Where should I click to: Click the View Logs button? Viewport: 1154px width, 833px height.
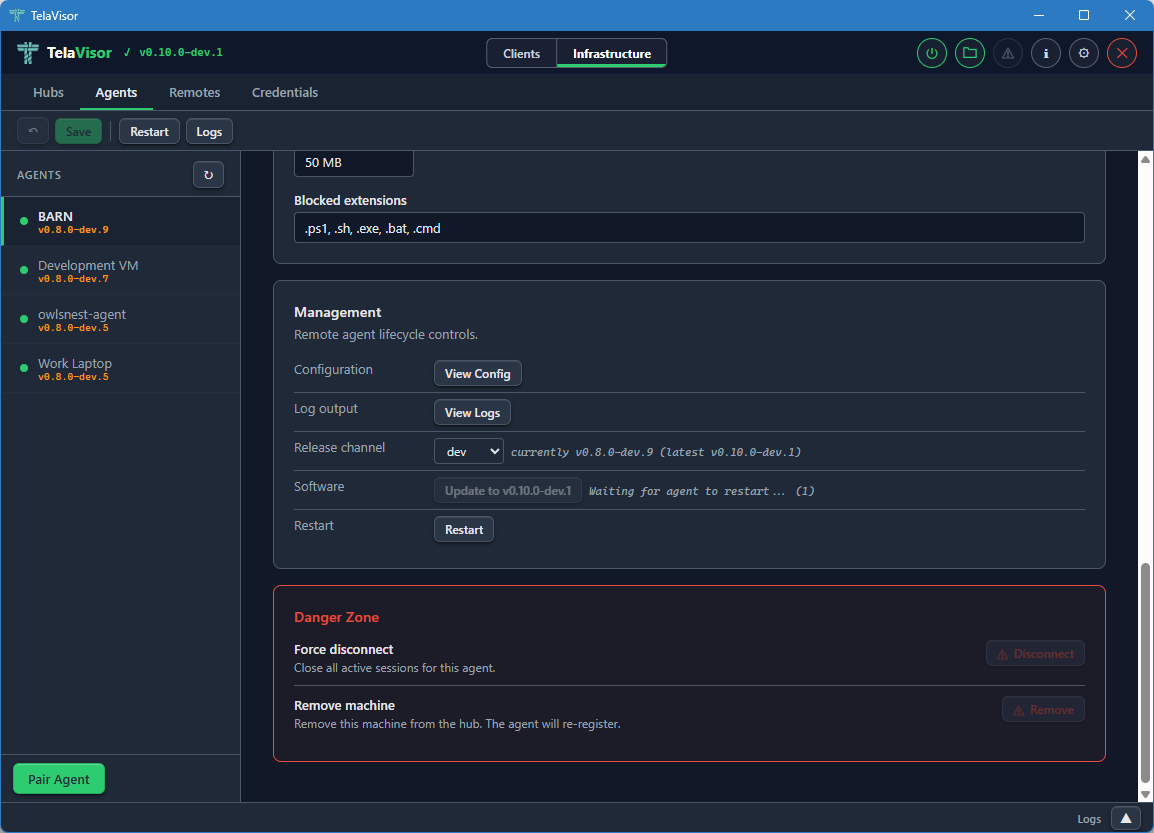click(x=472, y=413)
